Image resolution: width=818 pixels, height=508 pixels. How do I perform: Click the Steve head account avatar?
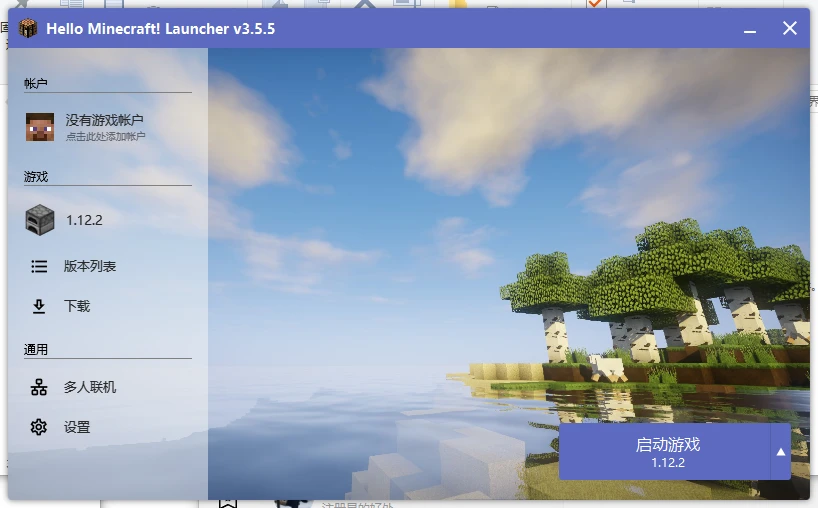coord(40,127)
